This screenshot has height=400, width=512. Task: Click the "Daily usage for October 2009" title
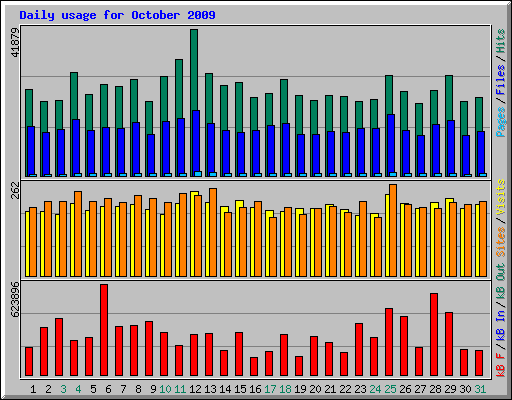tap(117, 15)
